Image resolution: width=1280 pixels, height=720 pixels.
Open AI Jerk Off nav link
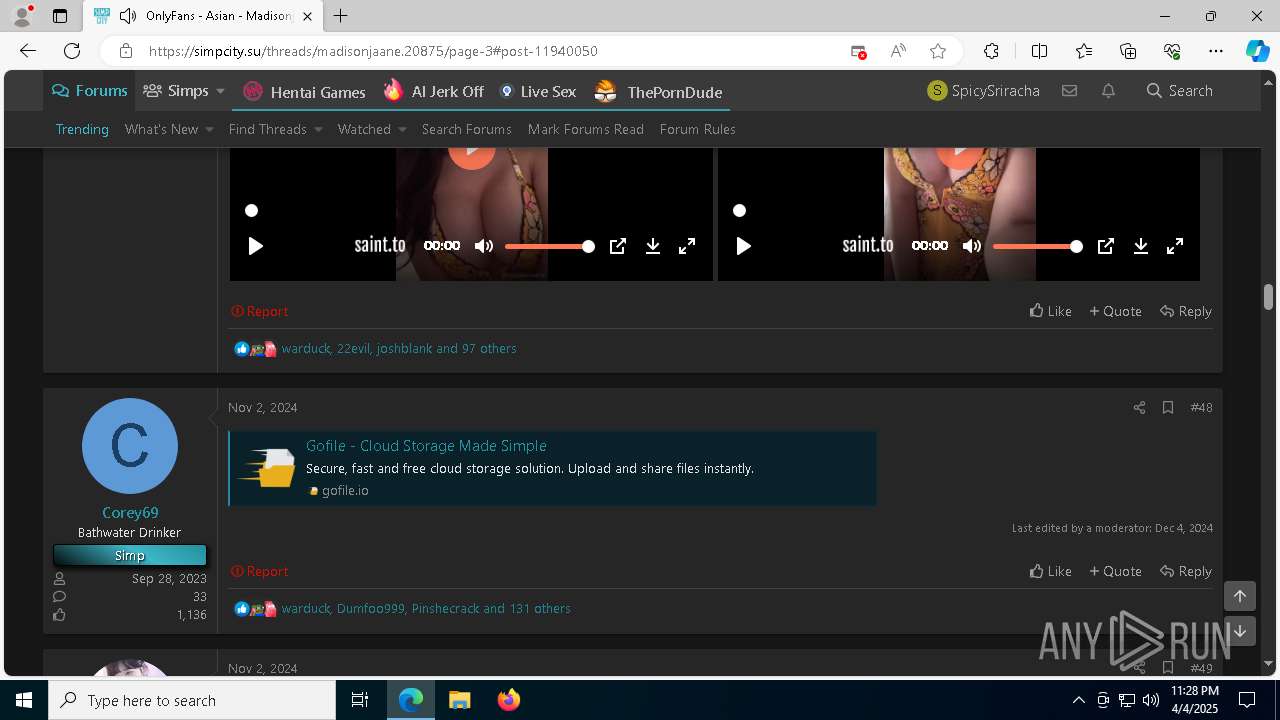tap(434, 92)
